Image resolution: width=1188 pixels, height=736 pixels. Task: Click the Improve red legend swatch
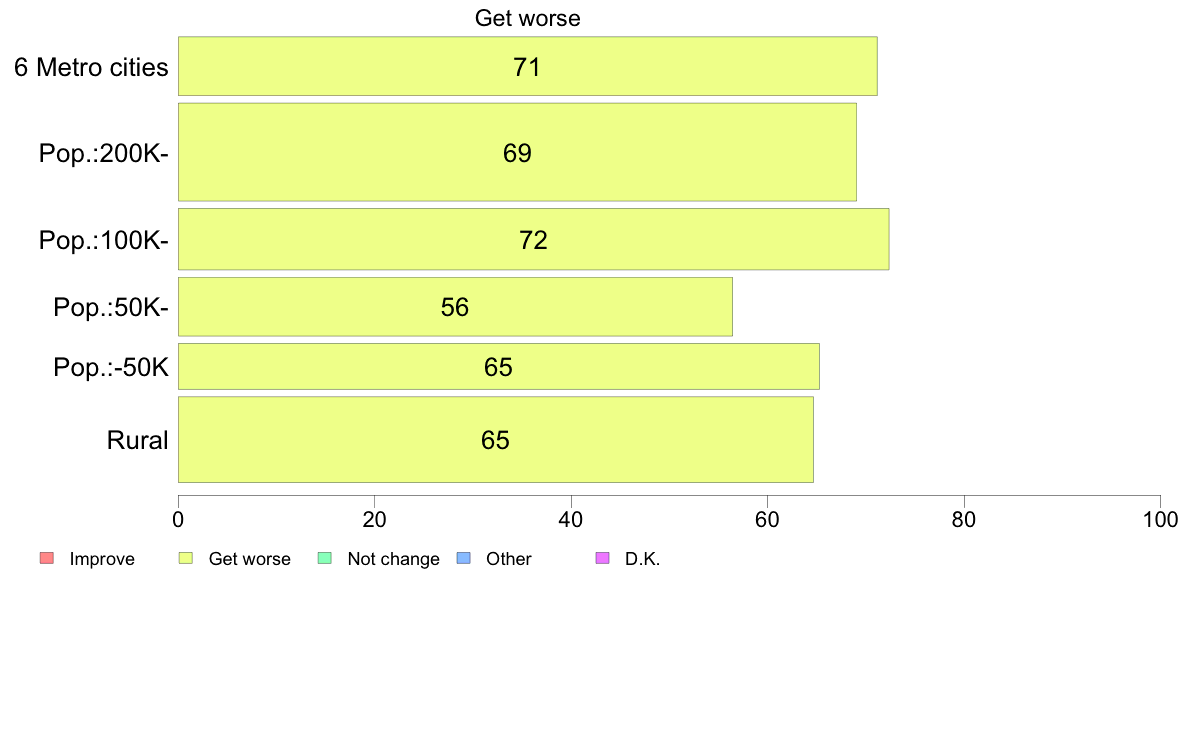click(47, 559)
